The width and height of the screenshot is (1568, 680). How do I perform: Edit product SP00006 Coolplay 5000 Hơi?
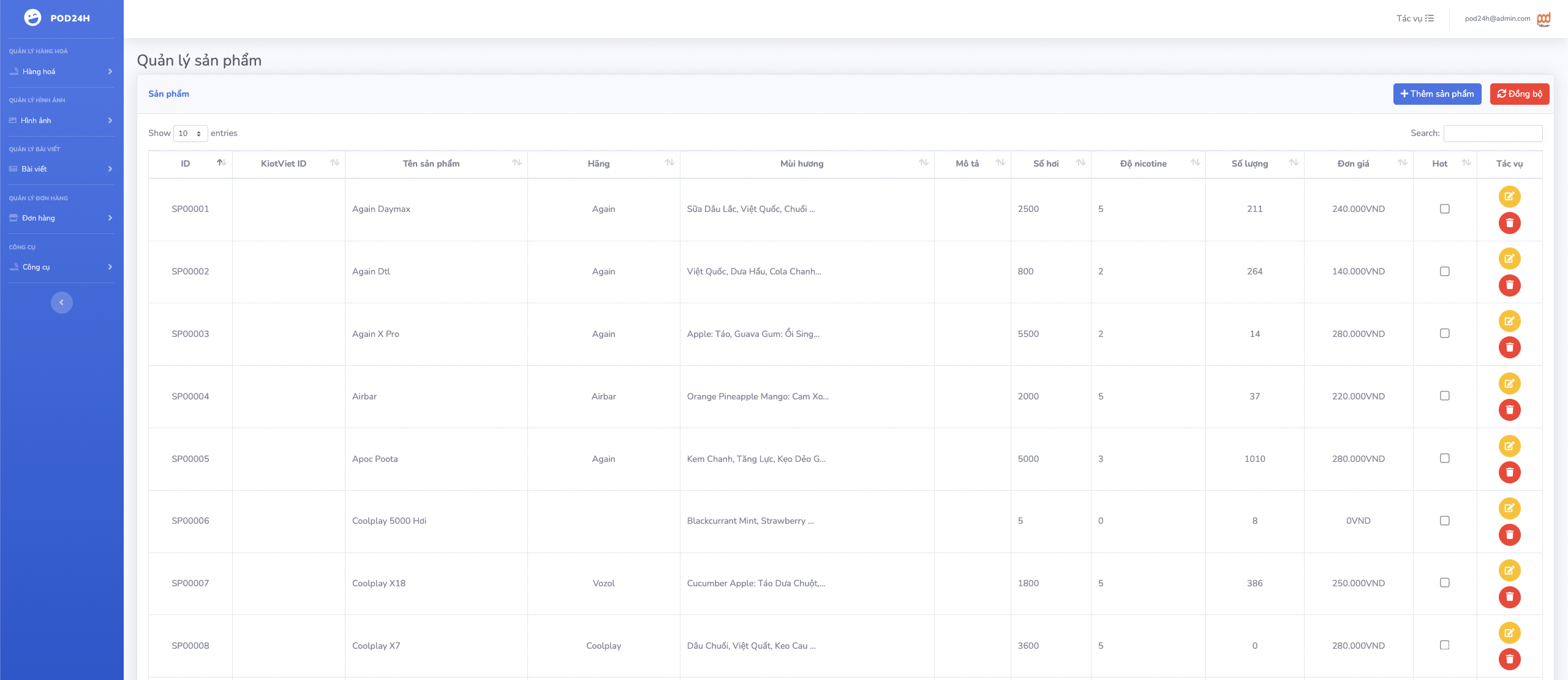click(1509, 508)
